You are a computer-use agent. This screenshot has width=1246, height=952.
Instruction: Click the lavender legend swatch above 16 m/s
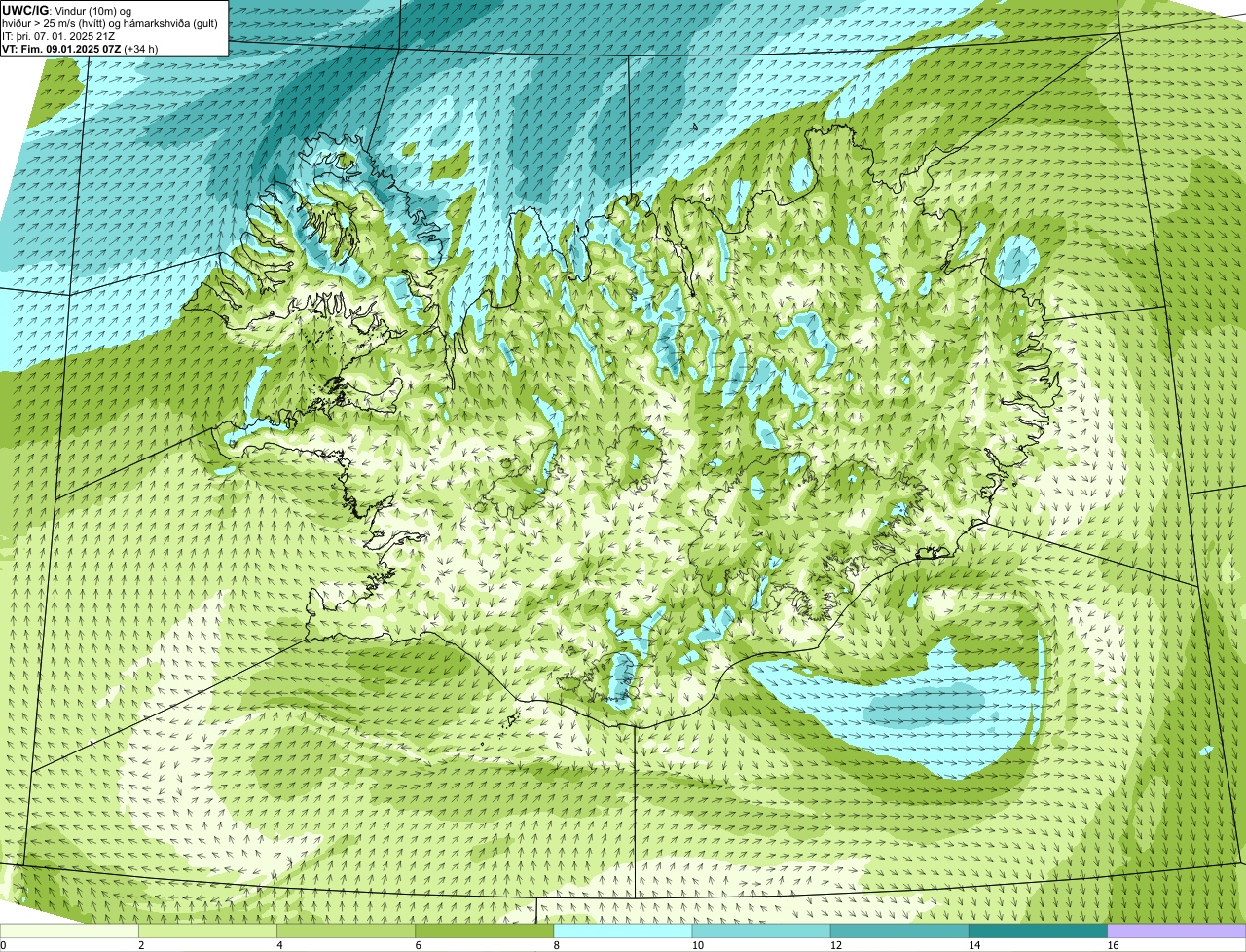(x=1177, y=931)
